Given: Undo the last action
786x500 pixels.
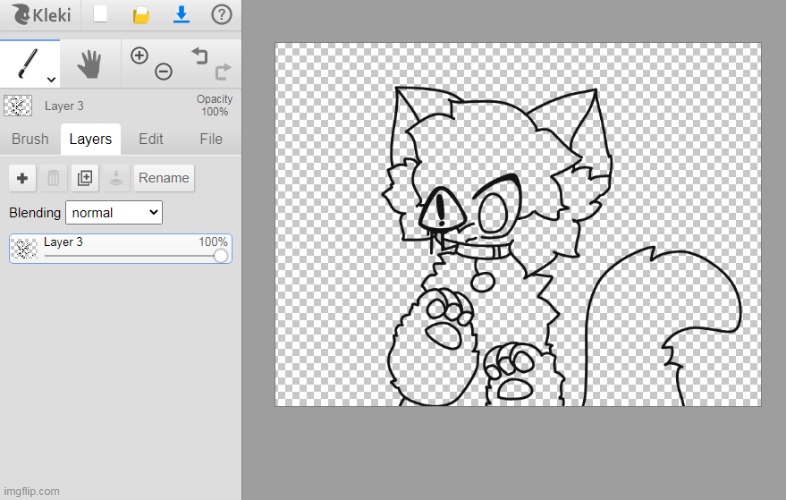Looking at the screenshot, I should [x=199, y=57].
